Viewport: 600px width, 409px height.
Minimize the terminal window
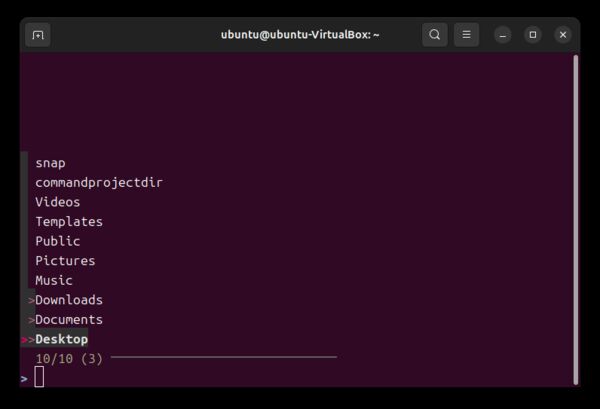click(503, 35)
